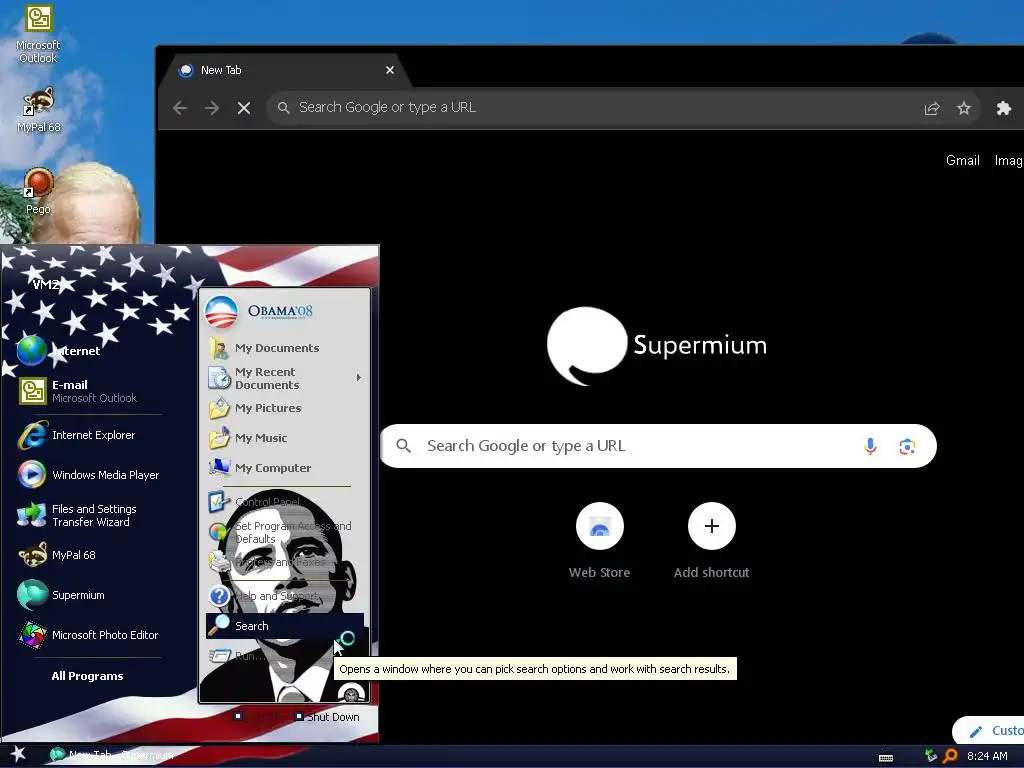1024x768 pixels.
Task: Bookmark this tab with star icon
Action: coord(964,108)
